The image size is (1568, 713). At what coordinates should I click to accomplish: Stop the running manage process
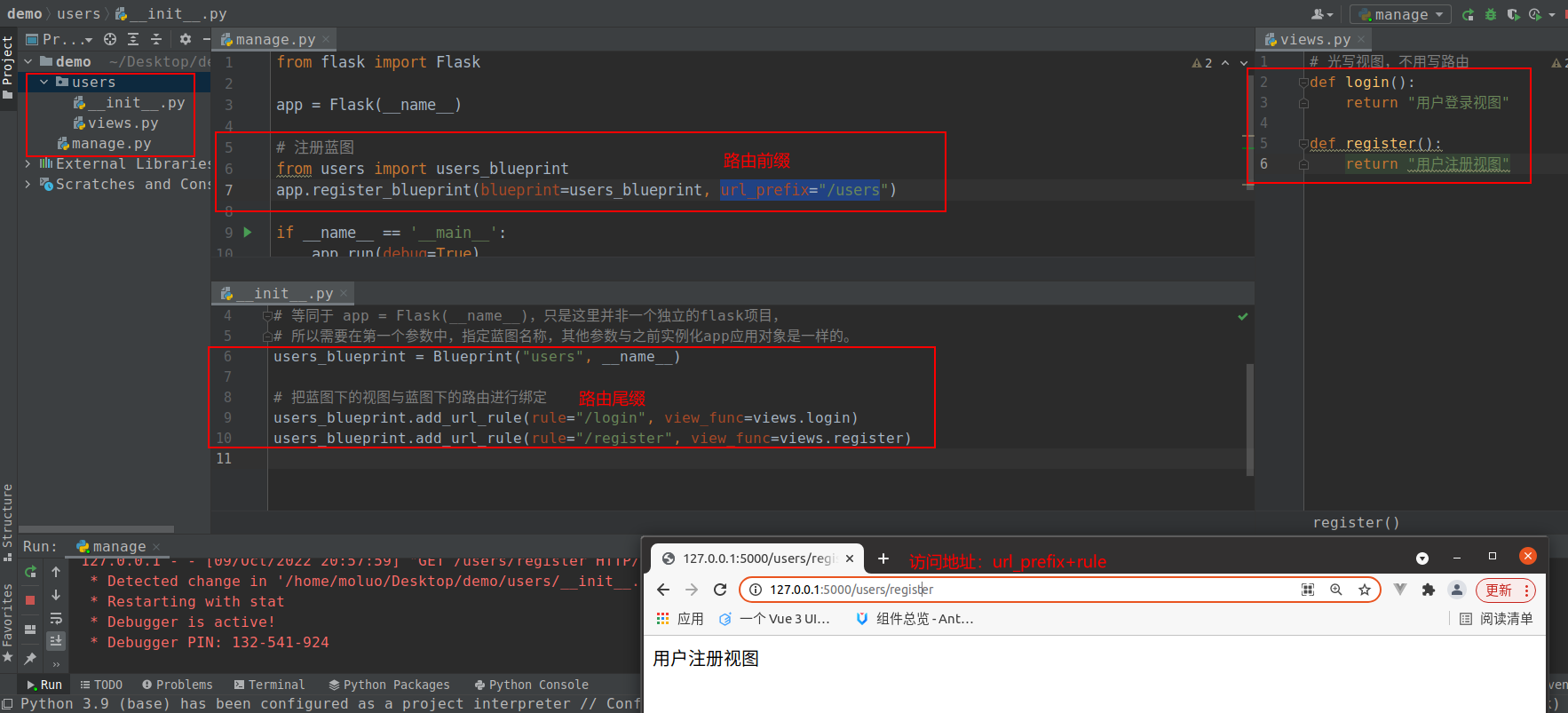coord(30,600)
